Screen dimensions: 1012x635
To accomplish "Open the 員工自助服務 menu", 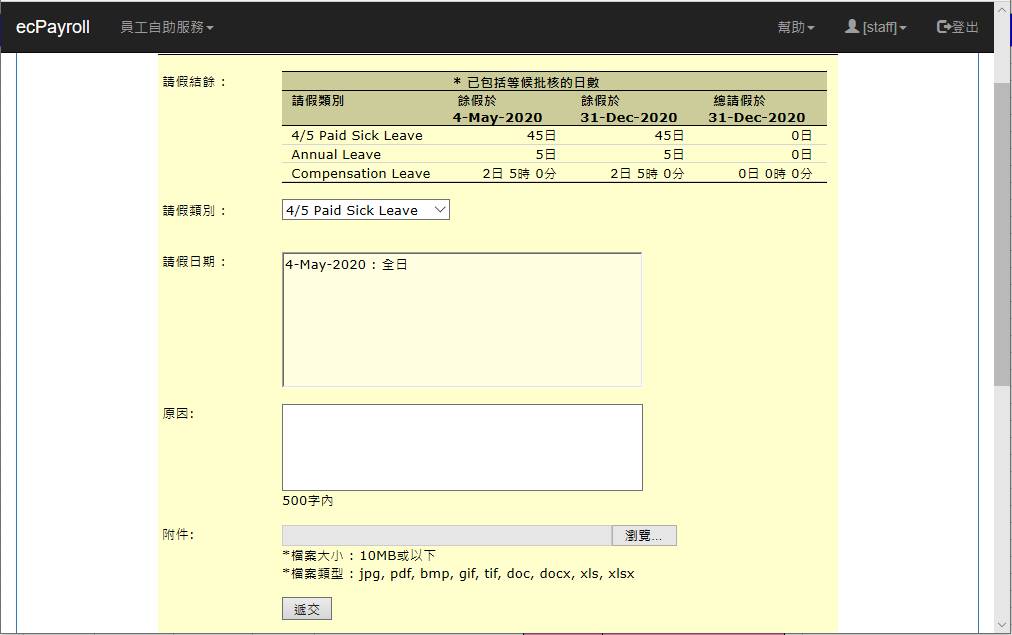I will [x=166, y=27].
